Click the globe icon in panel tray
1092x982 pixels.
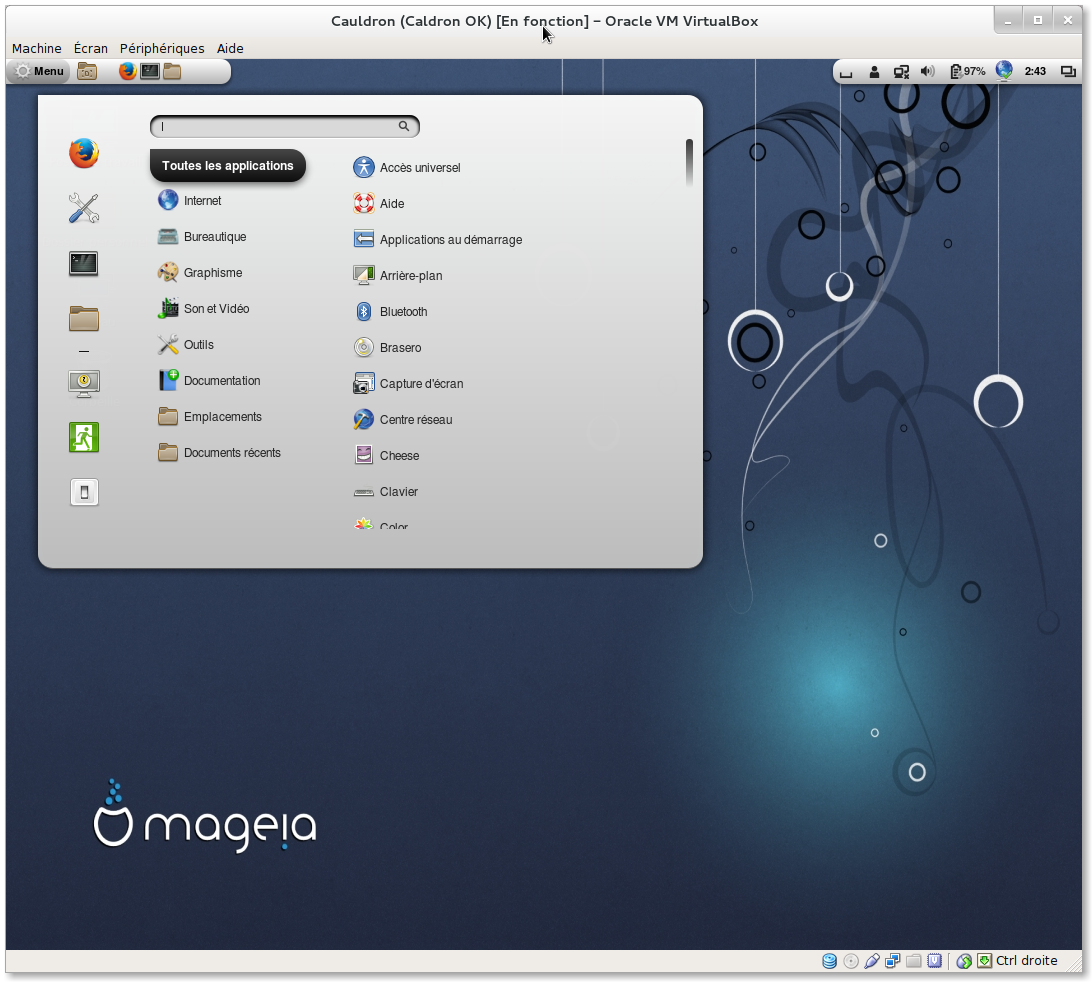tap(1004, 70)
